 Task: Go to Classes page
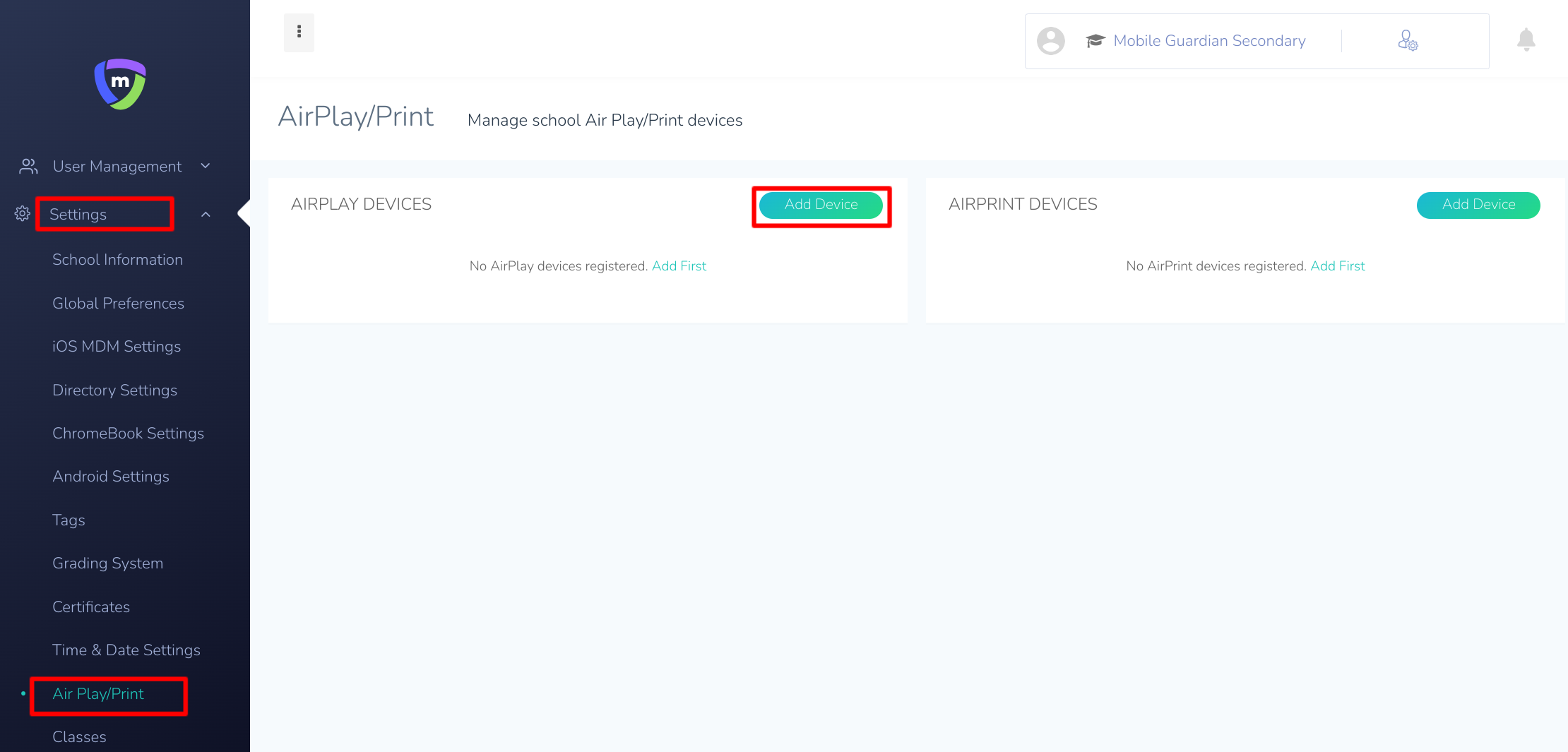pyautogui.click(x=79, y=736)
